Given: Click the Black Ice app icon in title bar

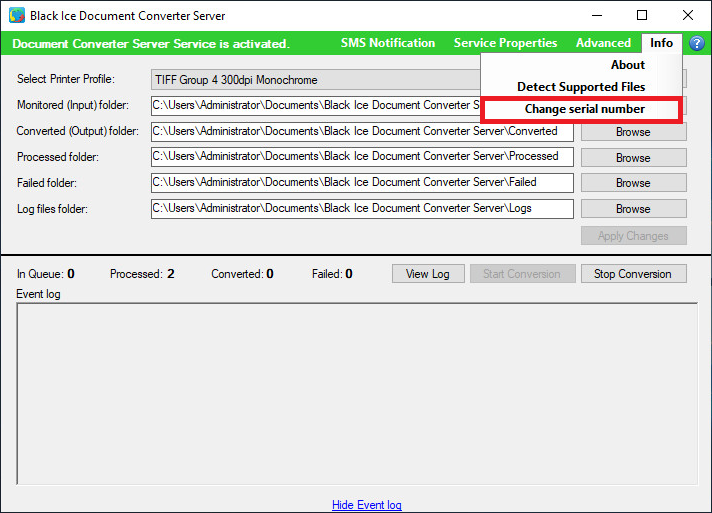Looking at the screenshot, I should click(17, 15).
